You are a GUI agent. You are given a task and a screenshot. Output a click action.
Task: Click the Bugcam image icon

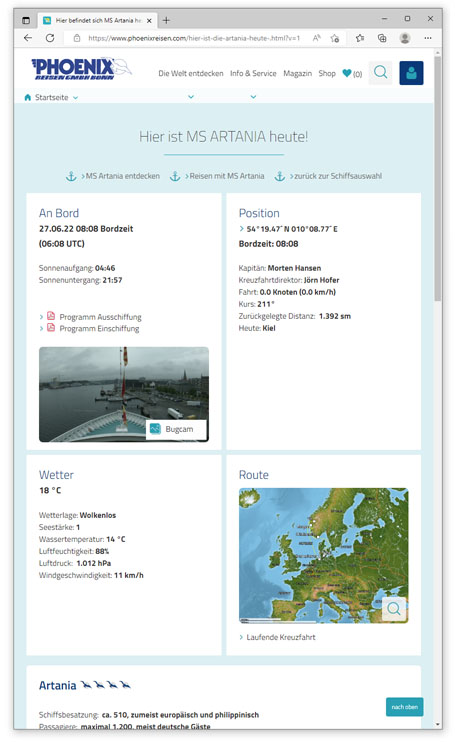point(155,429)
